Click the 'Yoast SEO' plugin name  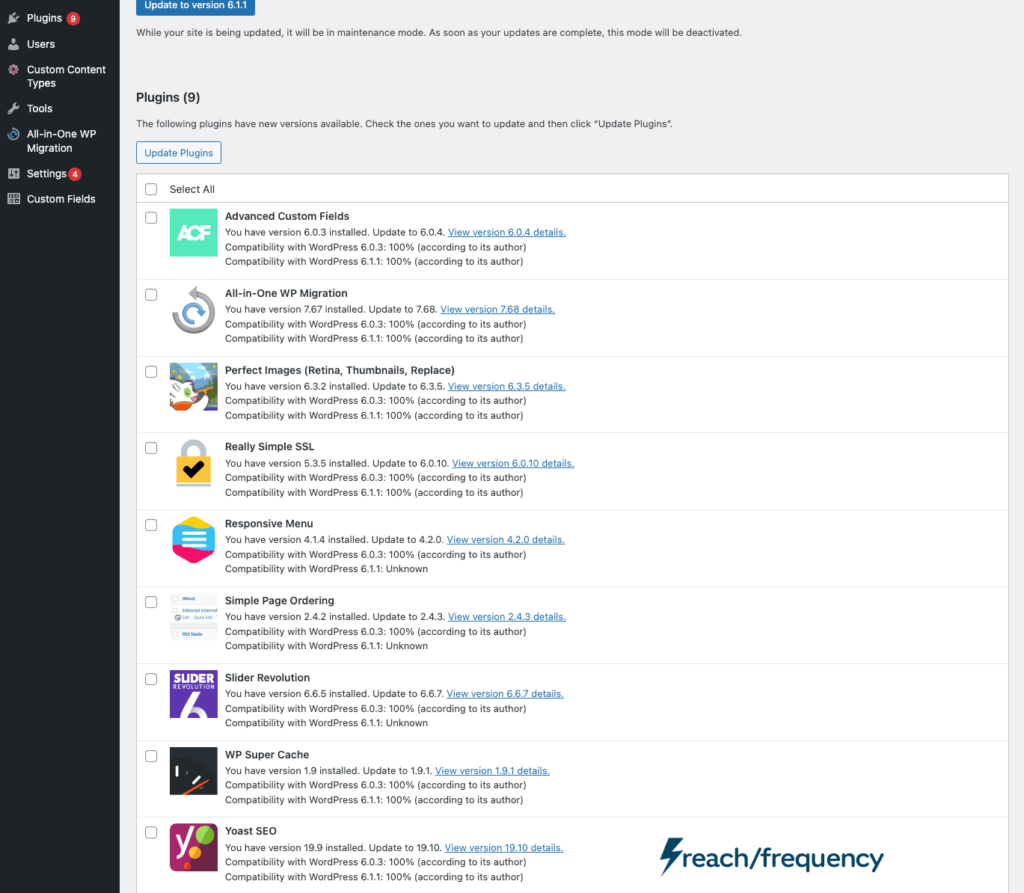(x=251, y=832)
